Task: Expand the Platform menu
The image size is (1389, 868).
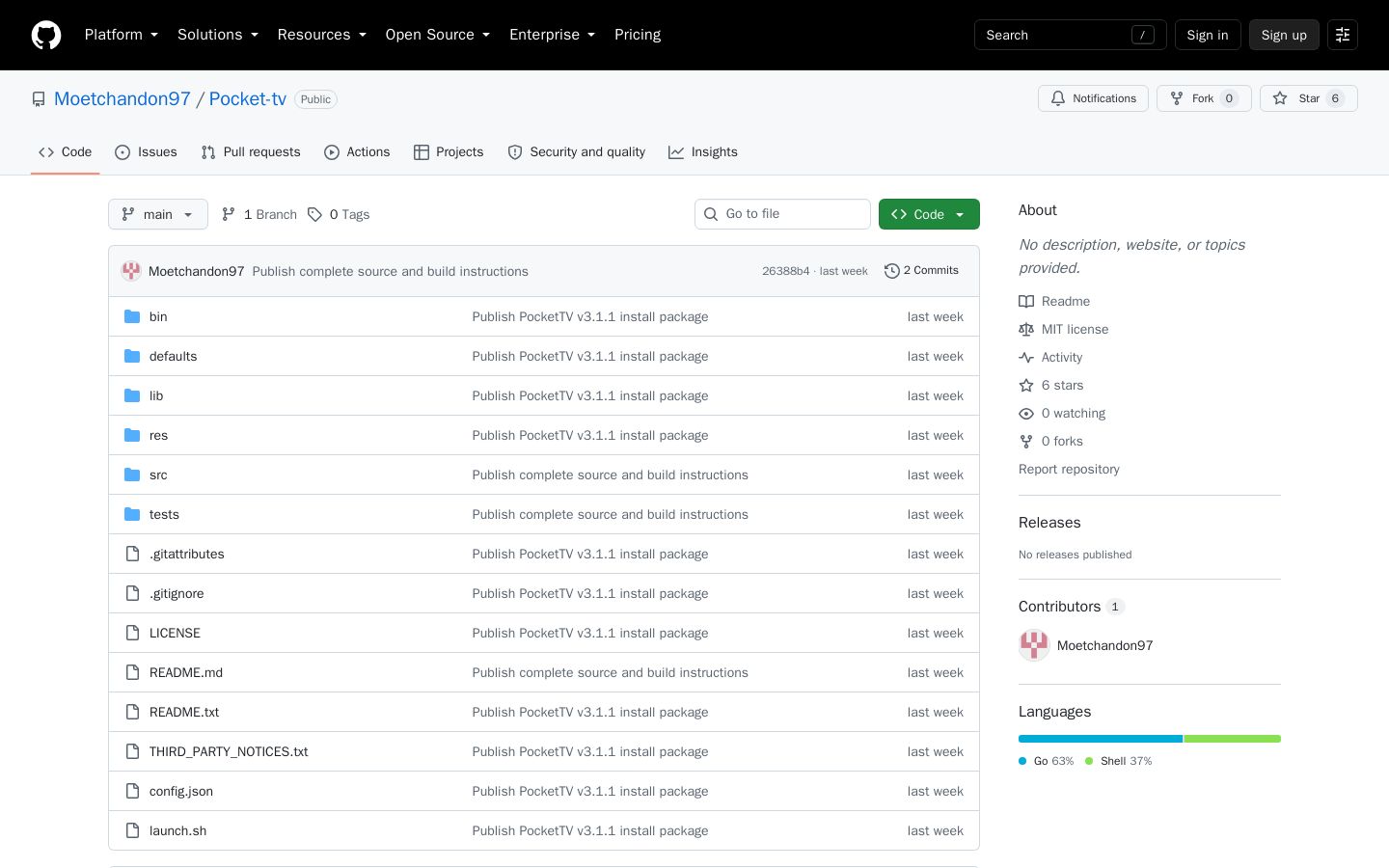Action: [122, 35]
